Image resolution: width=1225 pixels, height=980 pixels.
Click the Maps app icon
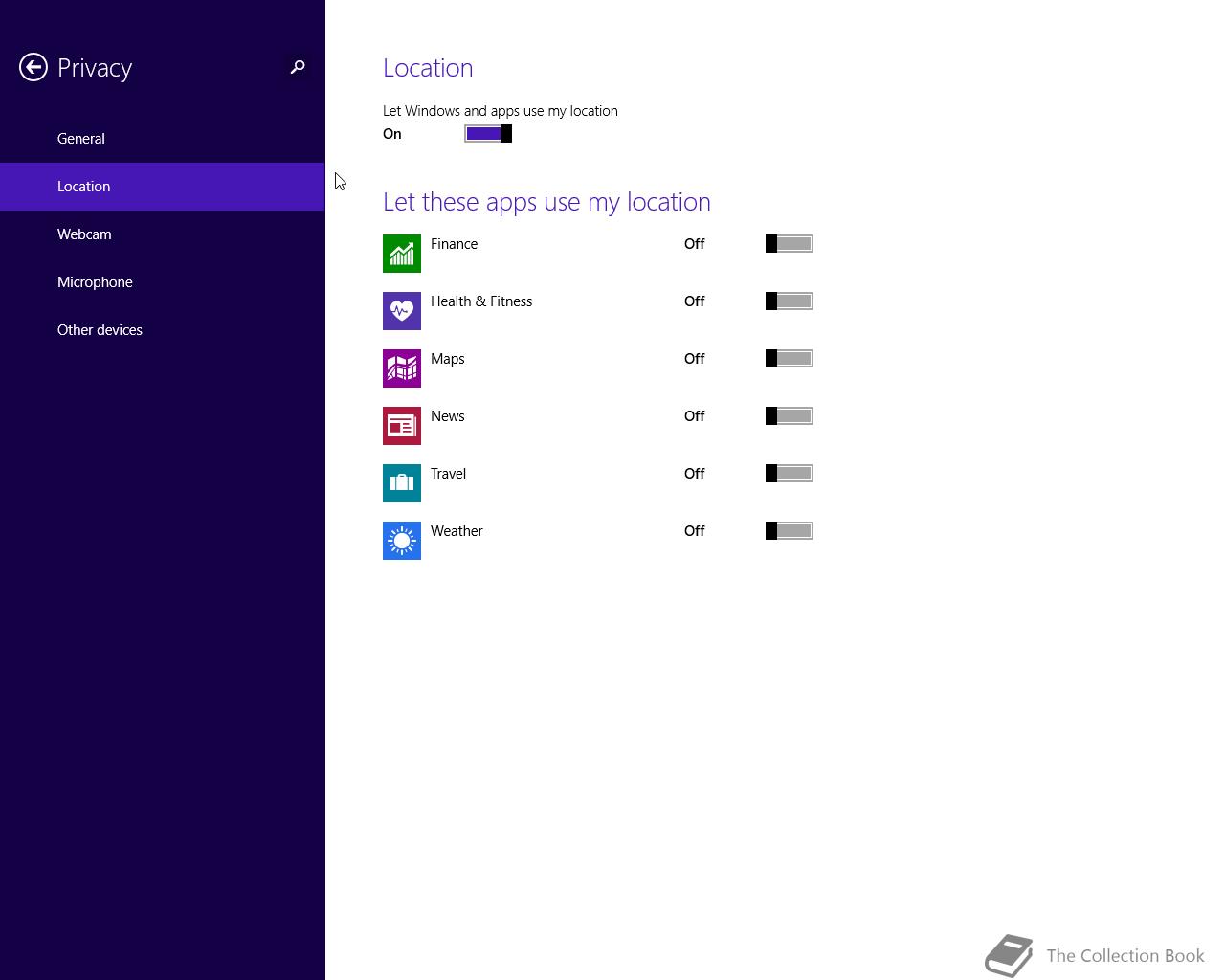[x=402, y=368]
